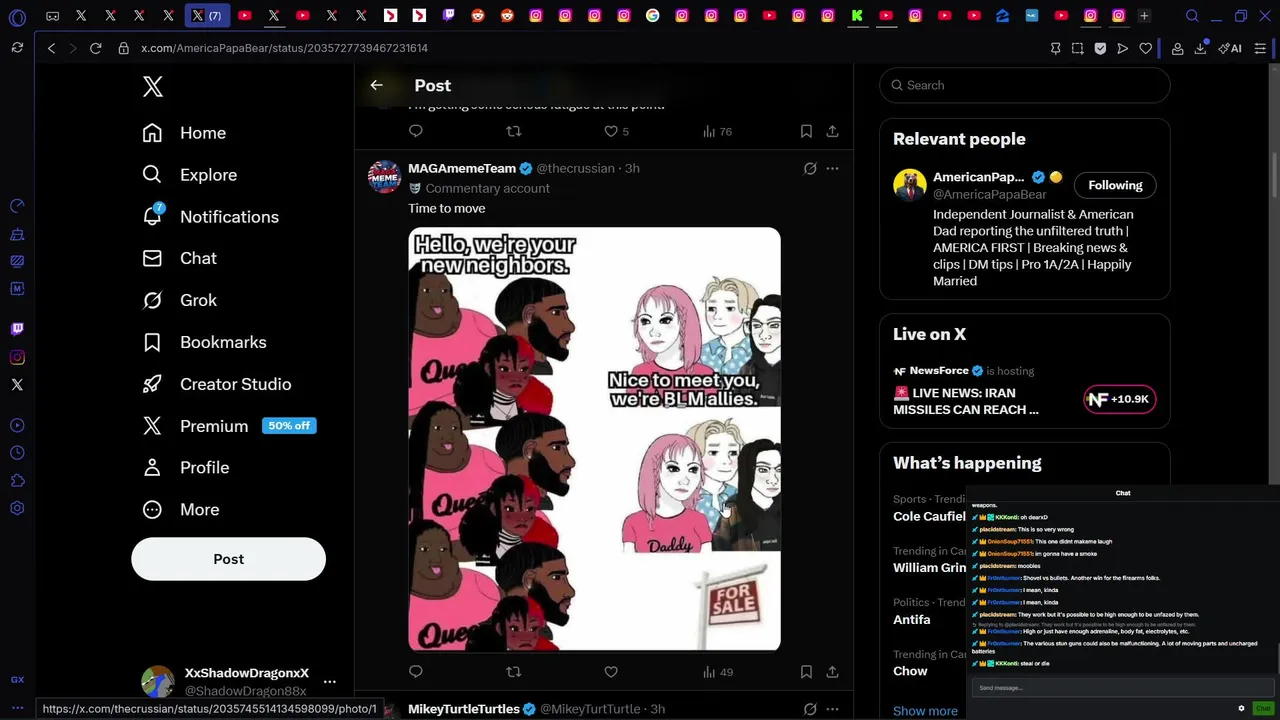Open Opera GX main menu logo
Image resolution: width=1280 pixels, height=720 pixels.
tap(17, 16)
